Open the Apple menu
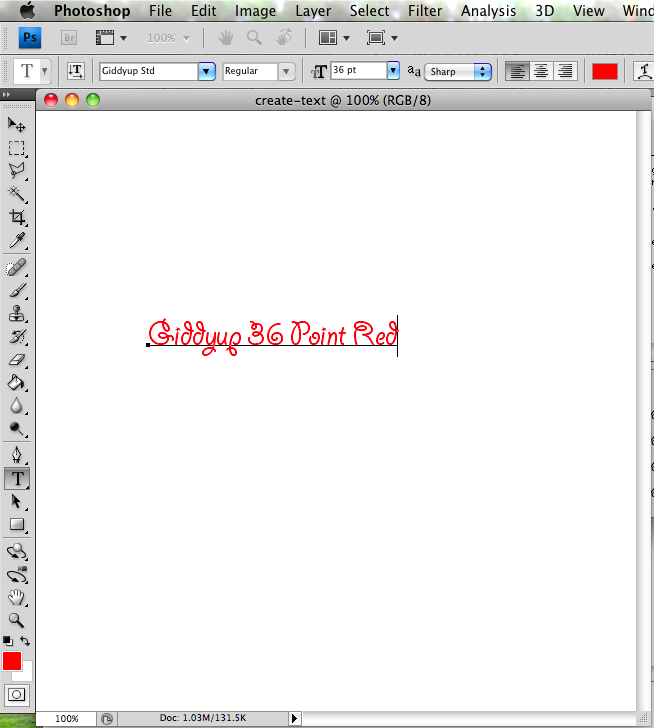 pyautogui.click(x=27, y=10)
